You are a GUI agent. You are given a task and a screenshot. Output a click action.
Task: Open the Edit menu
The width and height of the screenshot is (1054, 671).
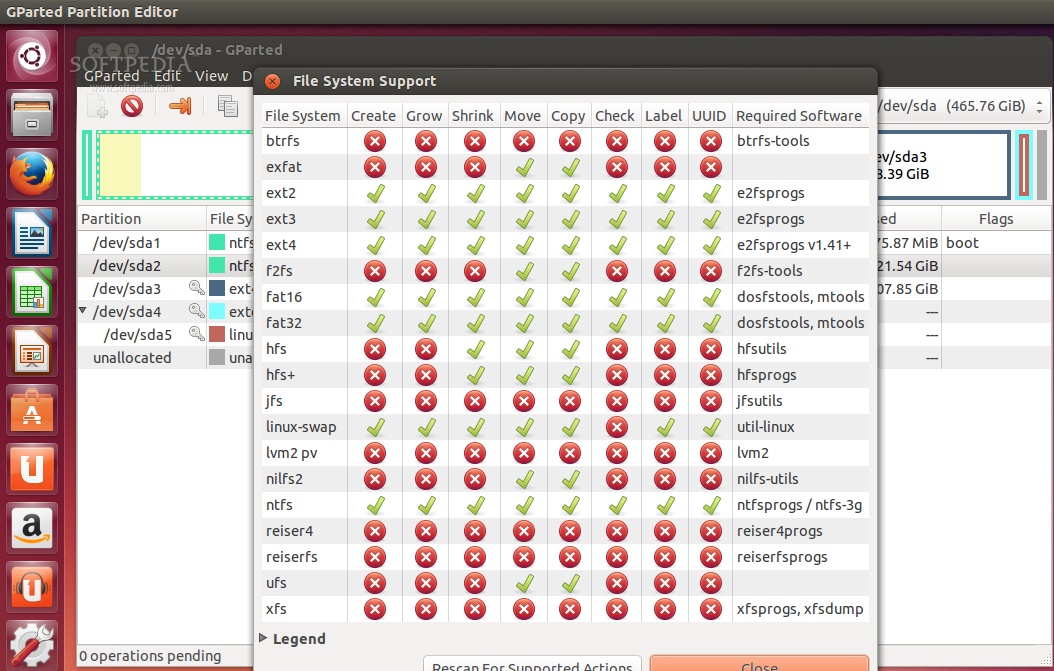167,75
